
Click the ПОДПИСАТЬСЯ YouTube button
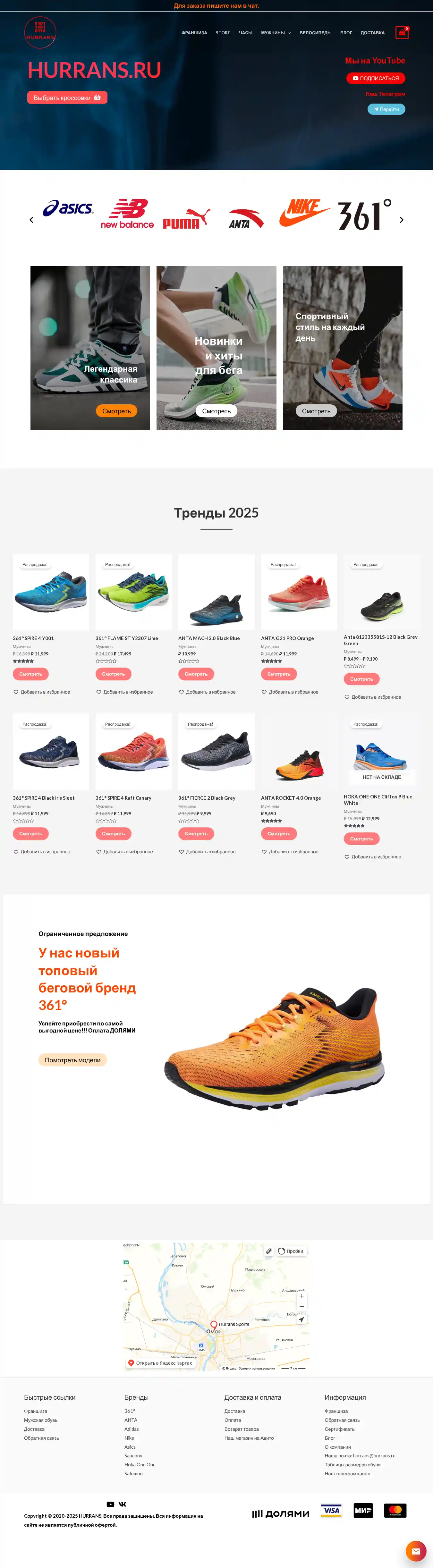click(376, 78)
